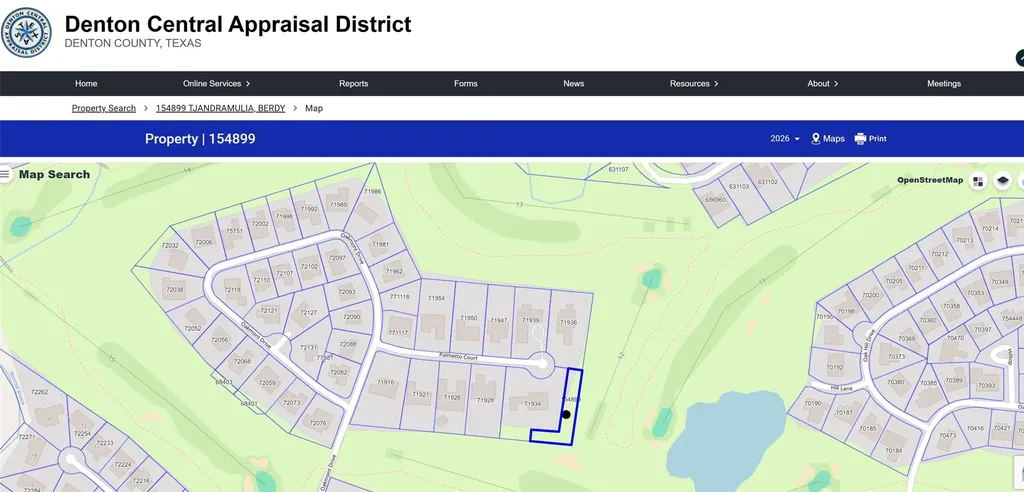The image size is (1024, 492).
Task: Expand the About menu
Action: 822,84
